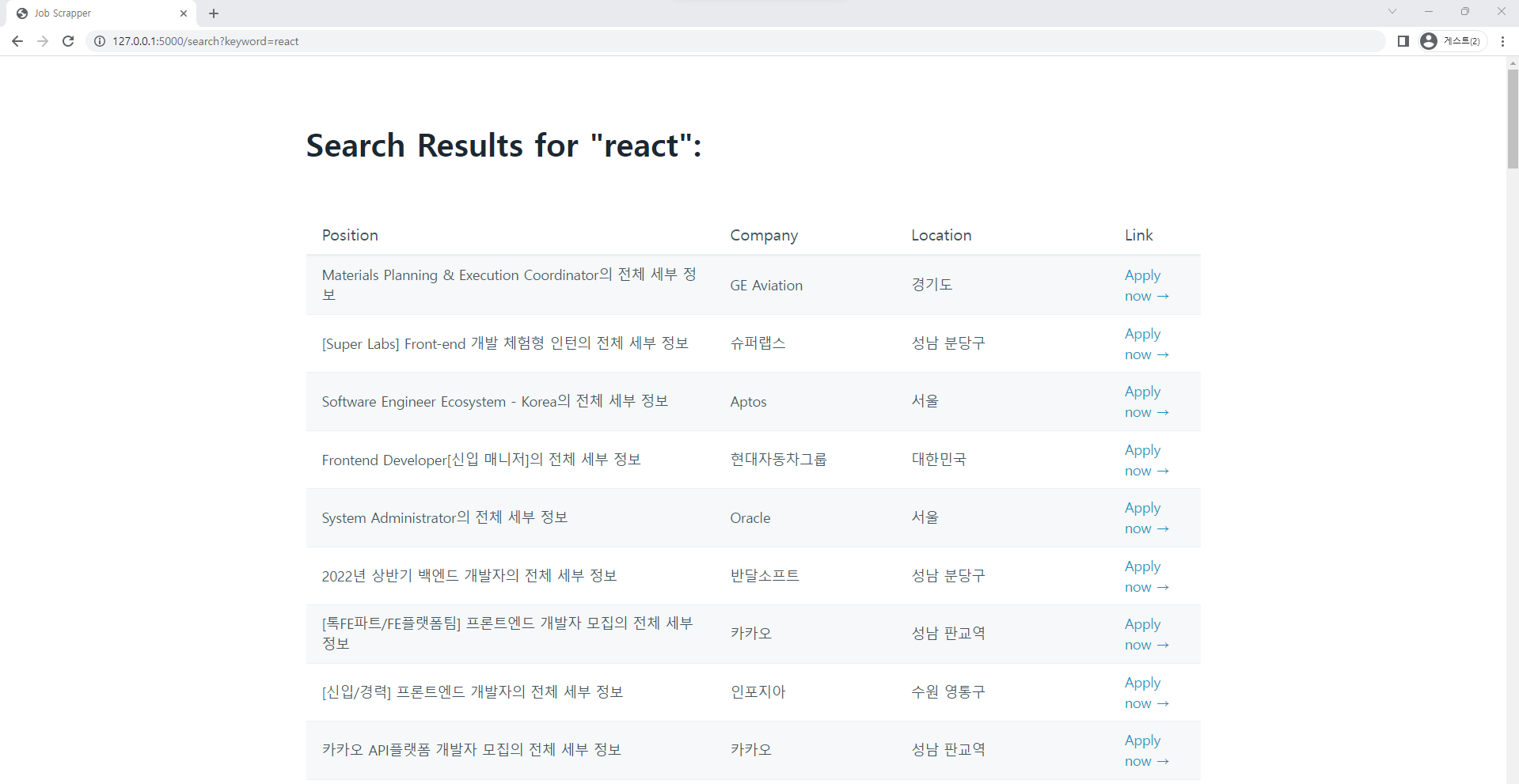Apply now for 반달소프트 backend developer
This screenshot has height=784, width=1519.
pos(1146,577)
